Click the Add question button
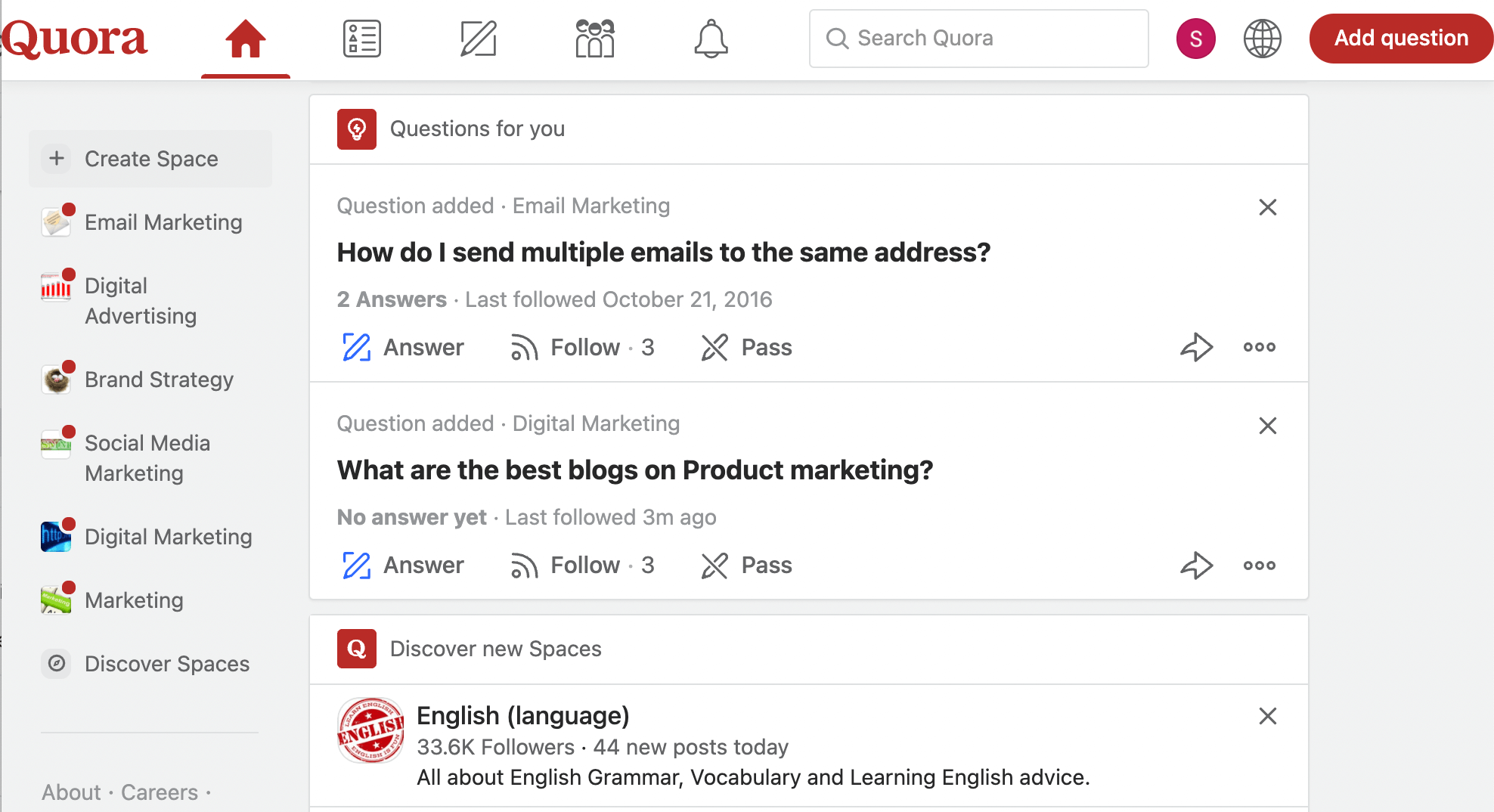This screenshot has width=1494, height=812. pos(1401,39)
